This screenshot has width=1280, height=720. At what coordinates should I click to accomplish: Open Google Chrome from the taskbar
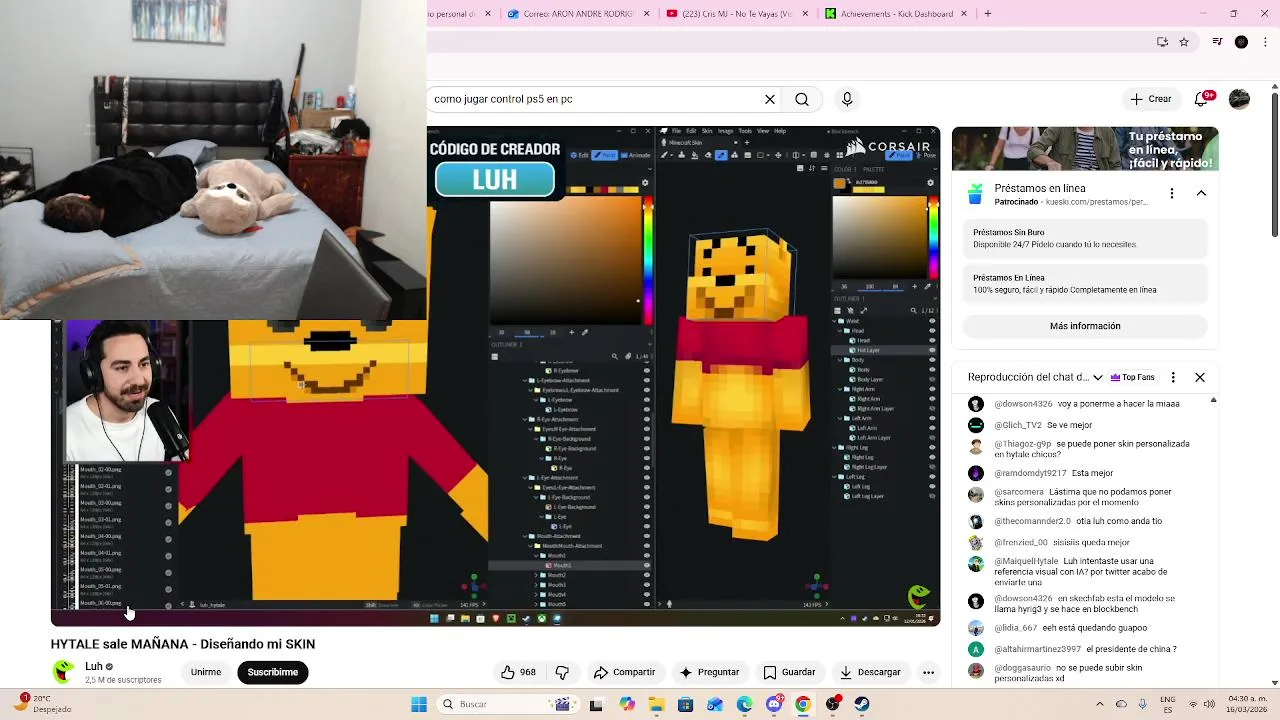(802, 704)
